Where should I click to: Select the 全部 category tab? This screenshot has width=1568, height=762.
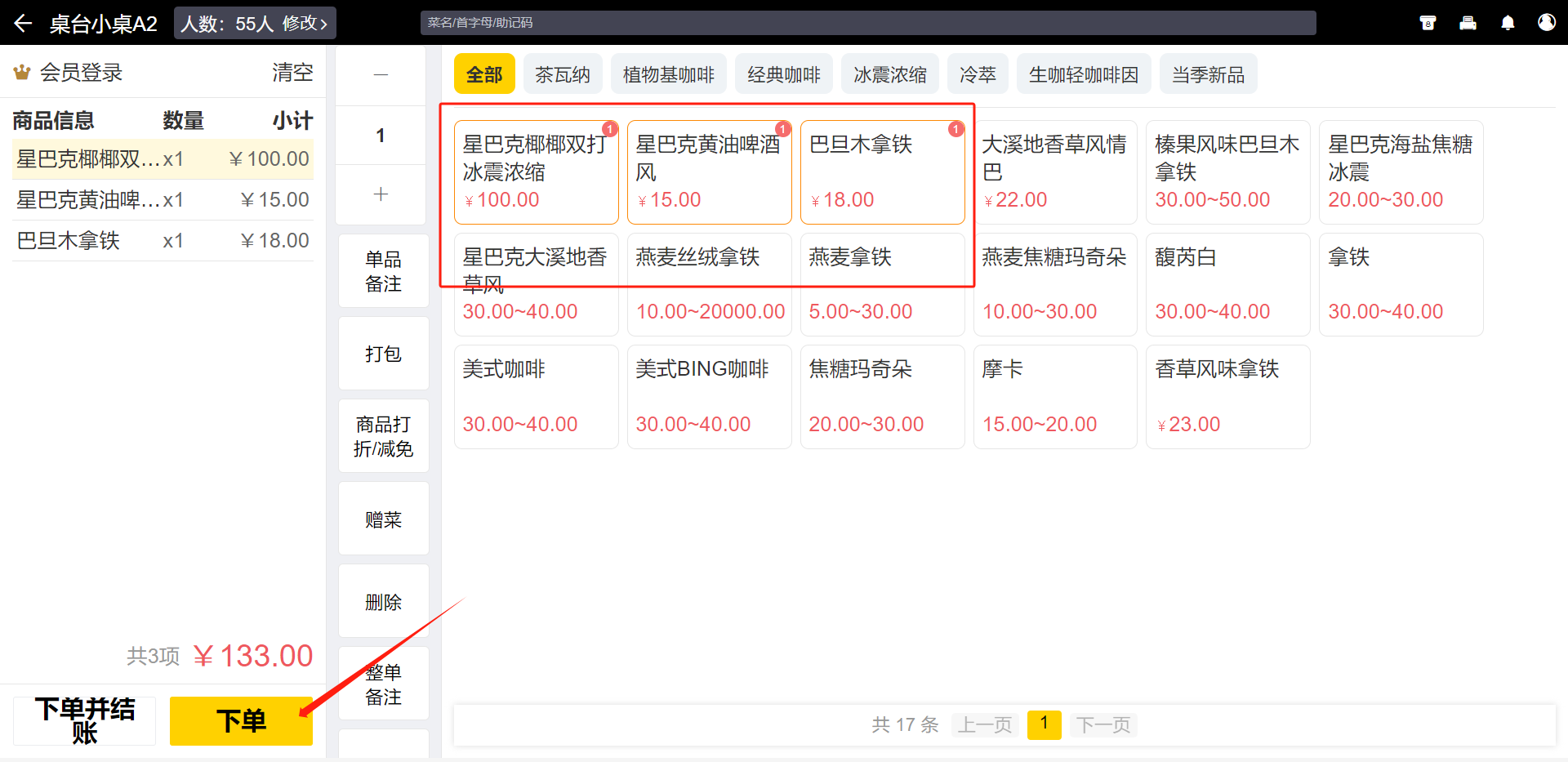click(484, 74)
